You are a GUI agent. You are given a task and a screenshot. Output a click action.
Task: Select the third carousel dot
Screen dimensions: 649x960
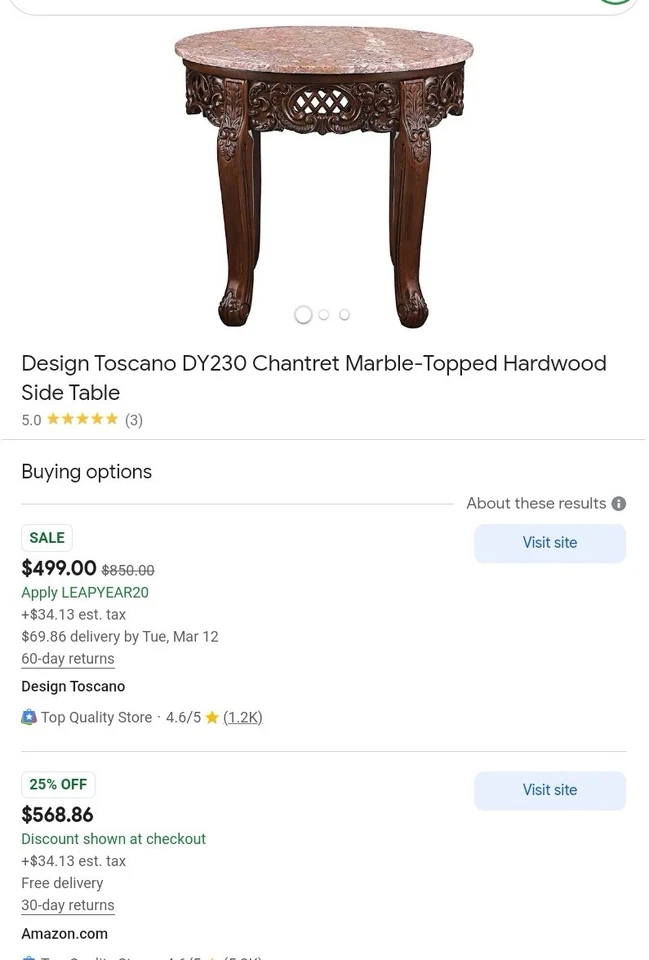(343, 314)
